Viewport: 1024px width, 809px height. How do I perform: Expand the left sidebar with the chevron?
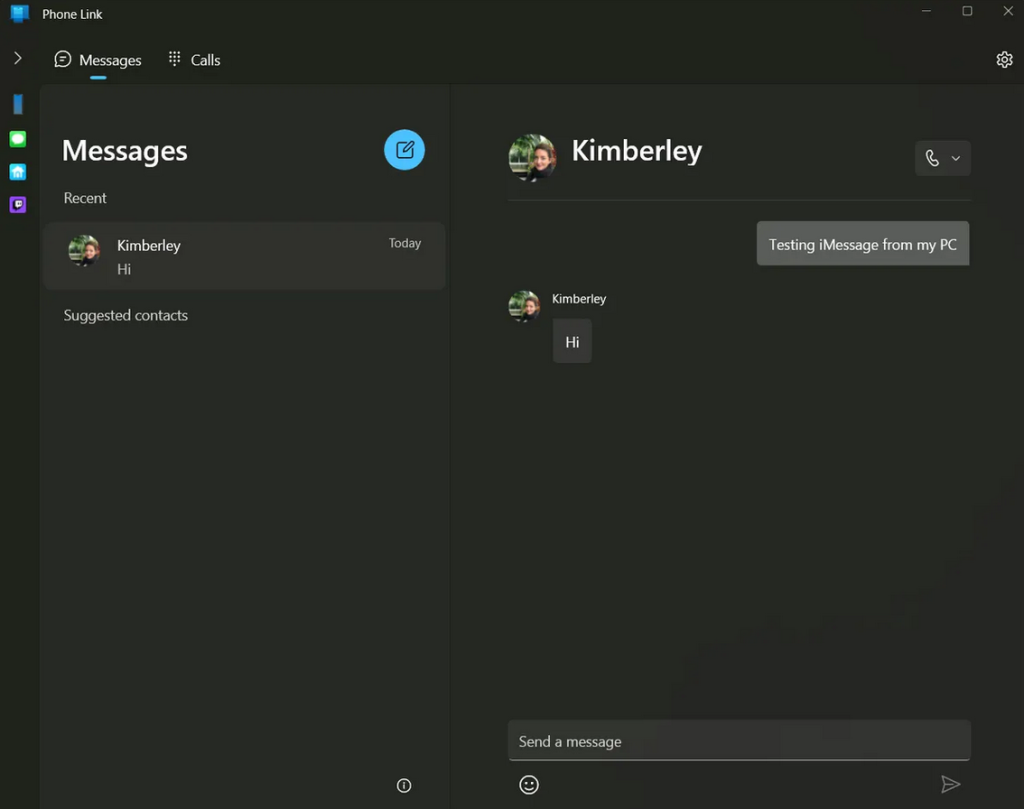pos(18,59)
